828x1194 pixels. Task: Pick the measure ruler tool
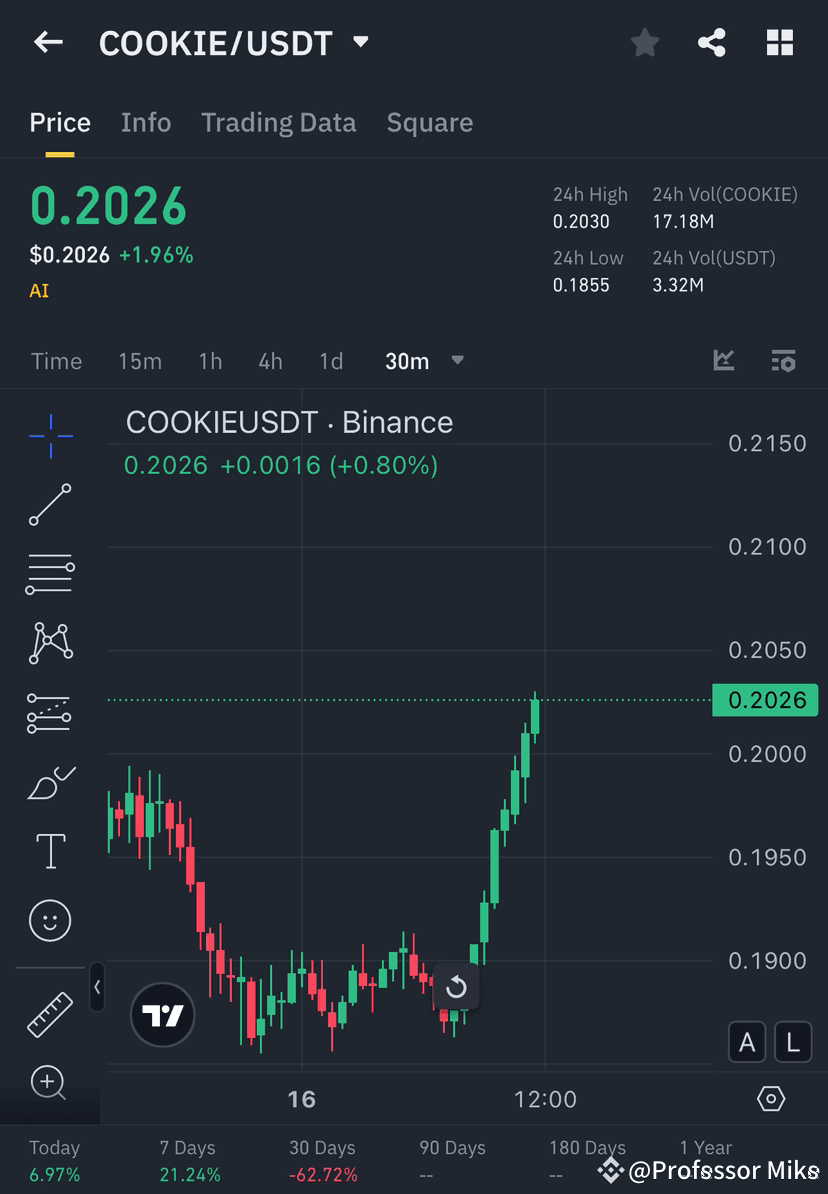coord(50,1012)
